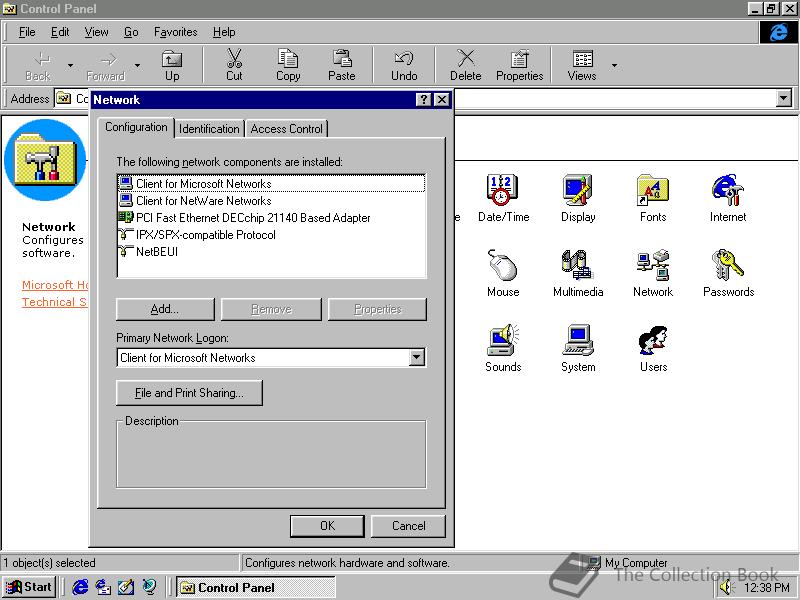The image size is (800, 600).
Task: Click the Show Desktop quick launch icon
Action: (x=126, y=587)
